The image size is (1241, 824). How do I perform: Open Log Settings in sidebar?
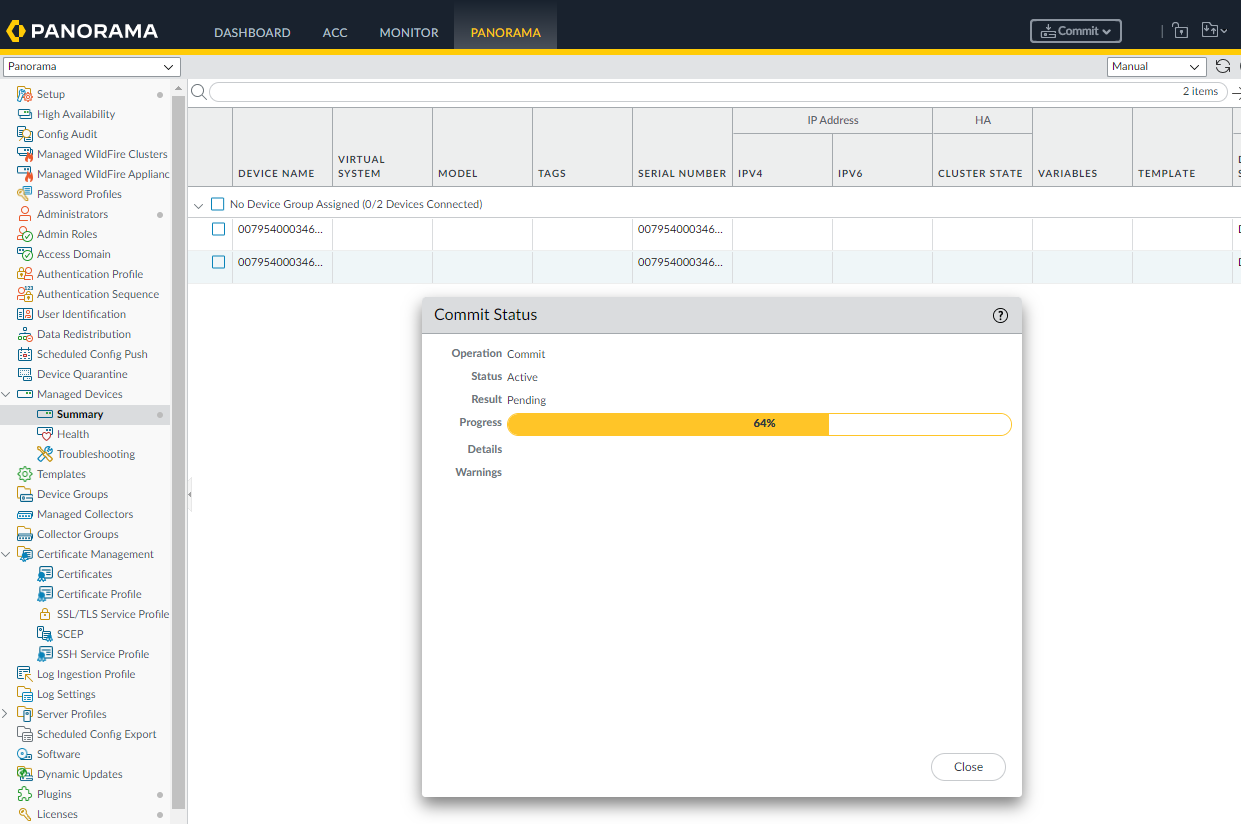point(66,694)
